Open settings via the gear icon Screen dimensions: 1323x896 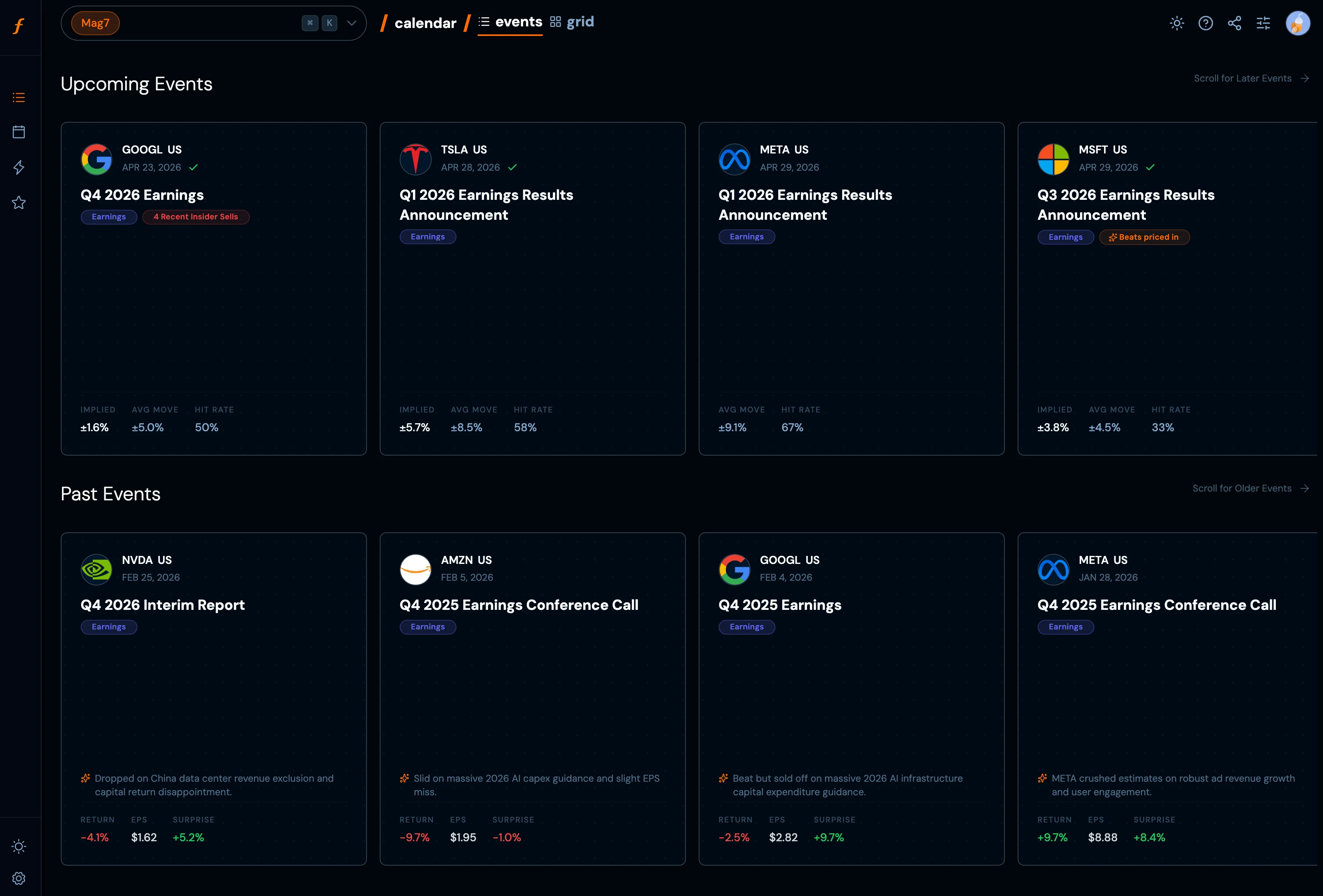19,878
